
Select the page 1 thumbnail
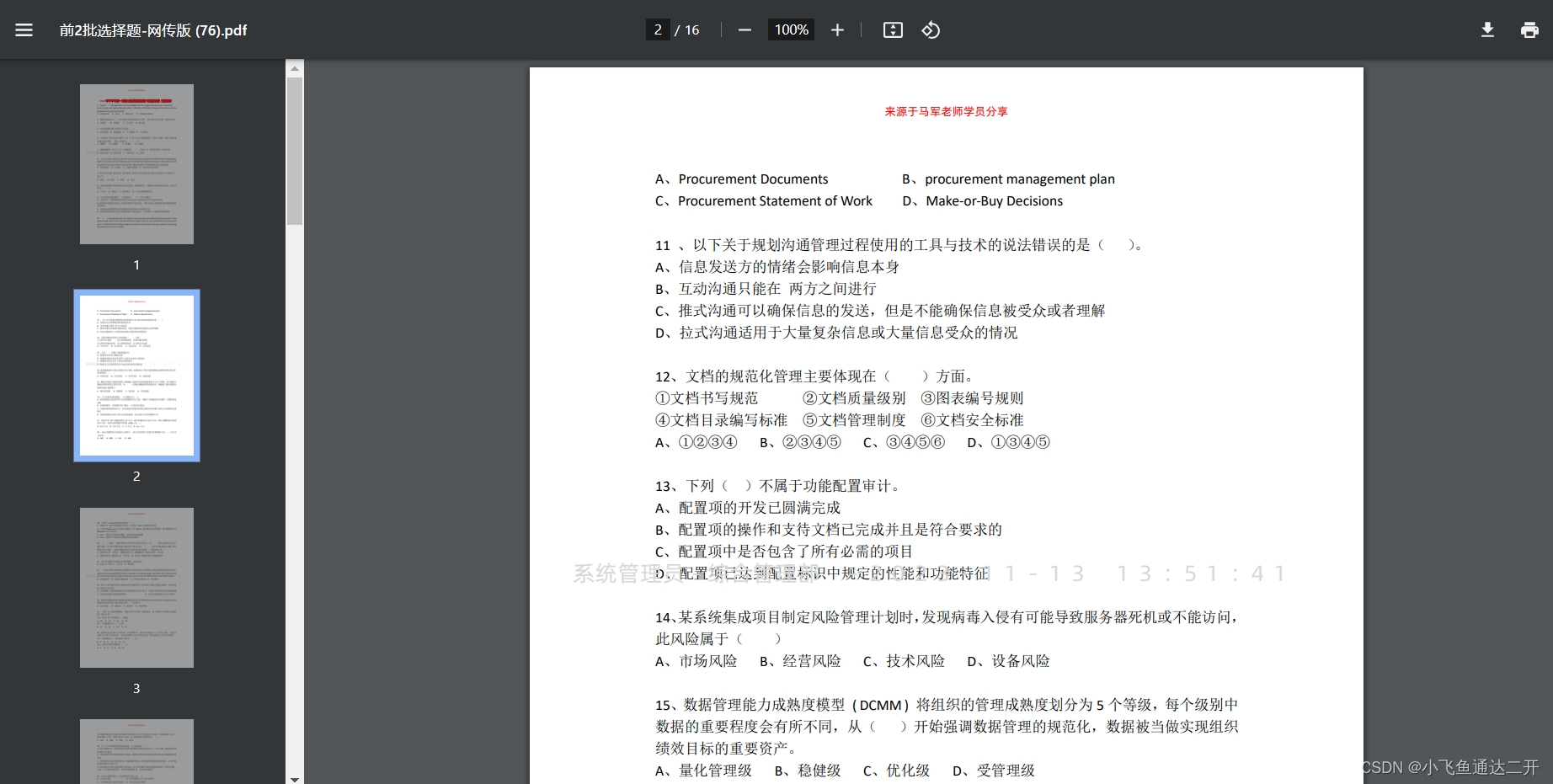pos(136,163)
